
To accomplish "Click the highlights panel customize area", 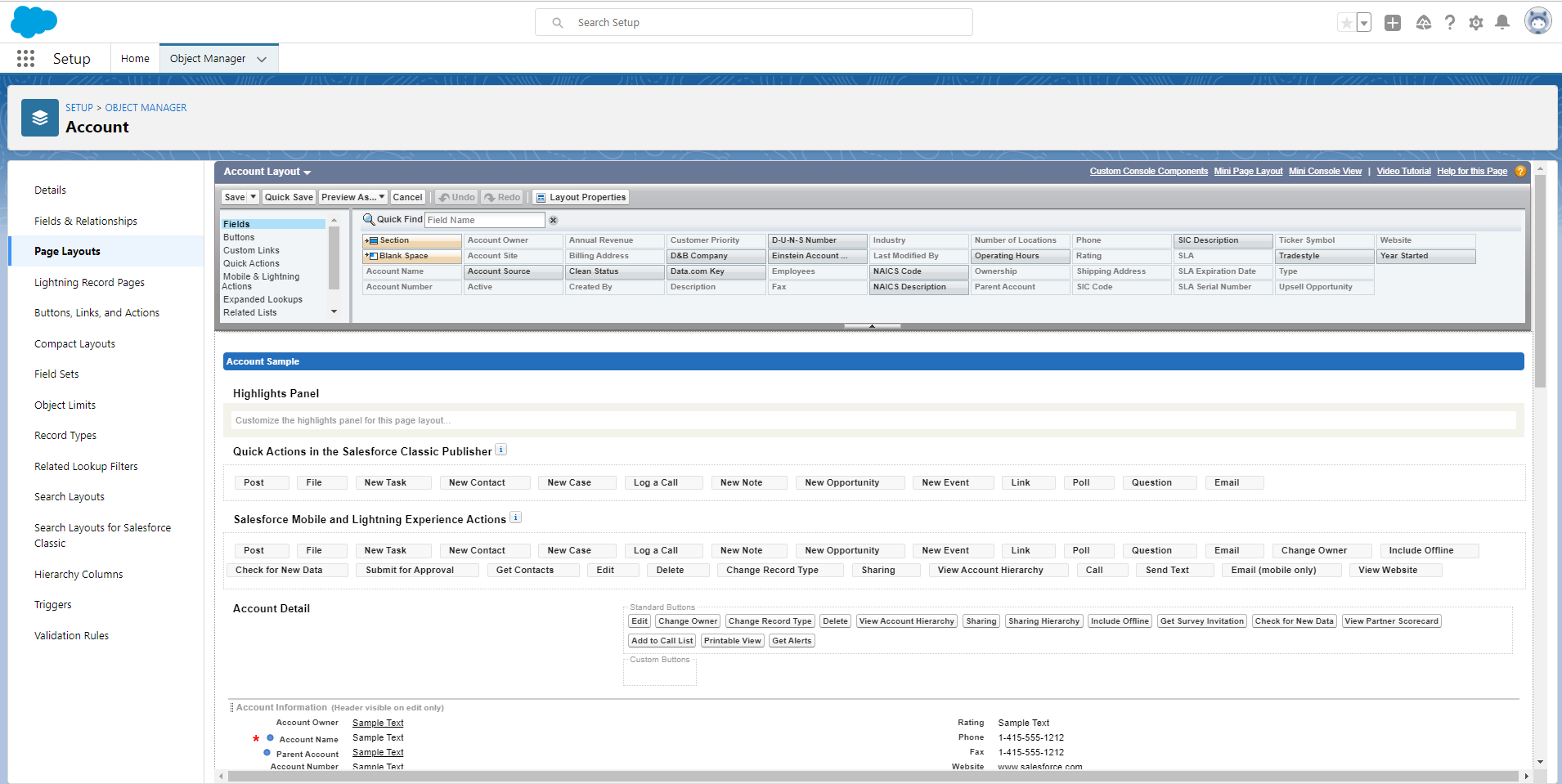I will point(873,420).
